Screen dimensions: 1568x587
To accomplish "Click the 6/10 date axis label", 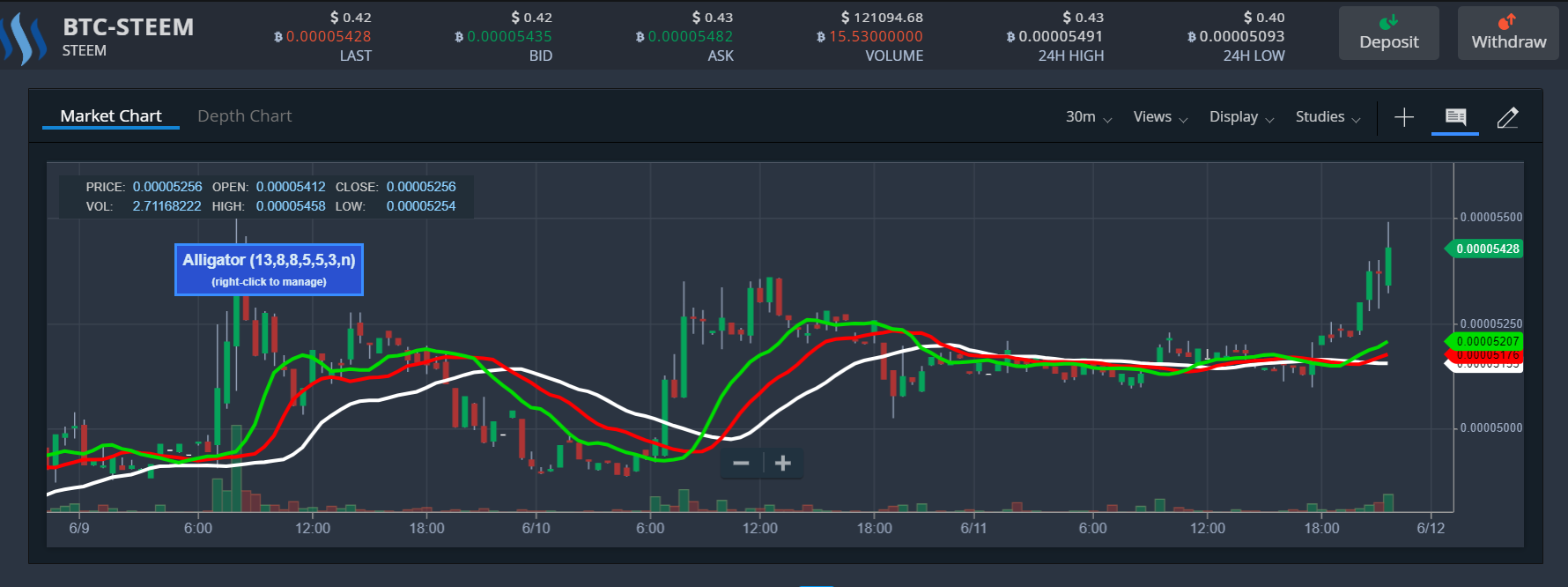I will pyautogui.click(x=536, y=528).
